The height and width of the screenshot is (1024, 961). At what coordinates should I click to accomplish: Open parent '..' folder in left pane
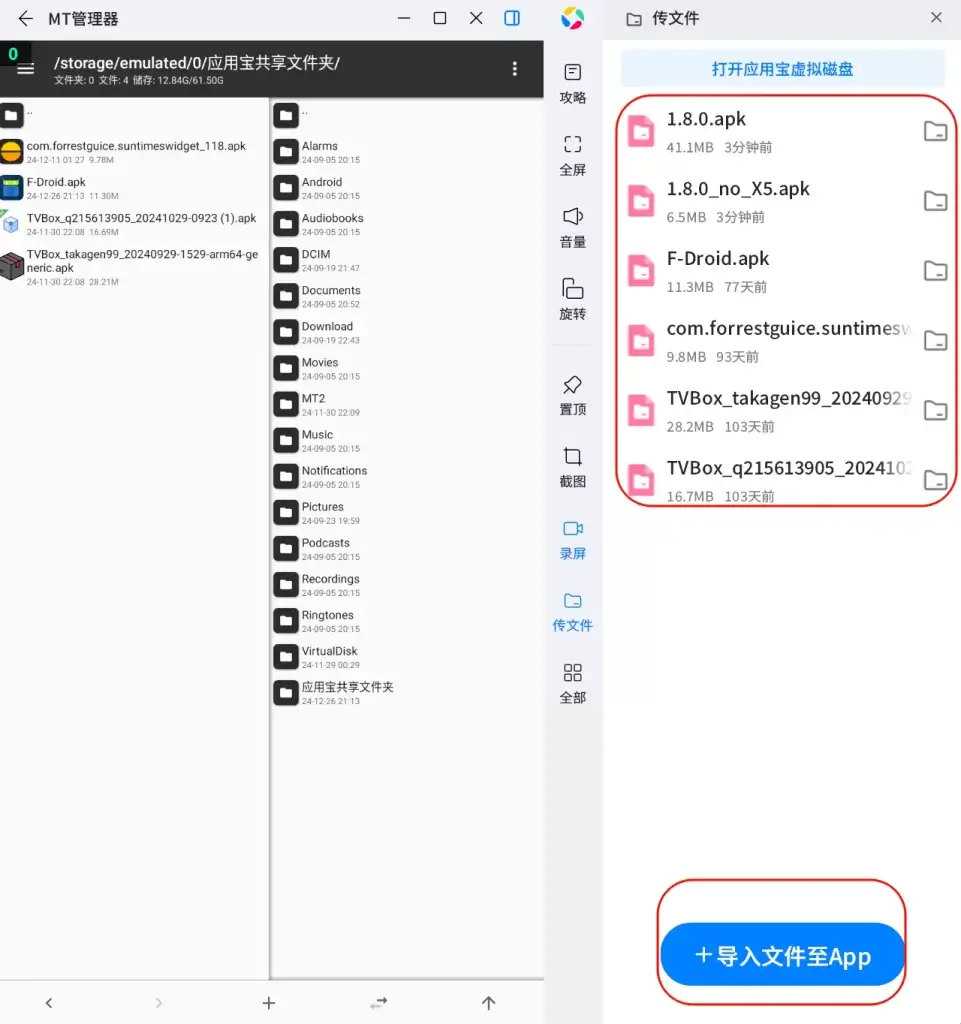point(134,116)
